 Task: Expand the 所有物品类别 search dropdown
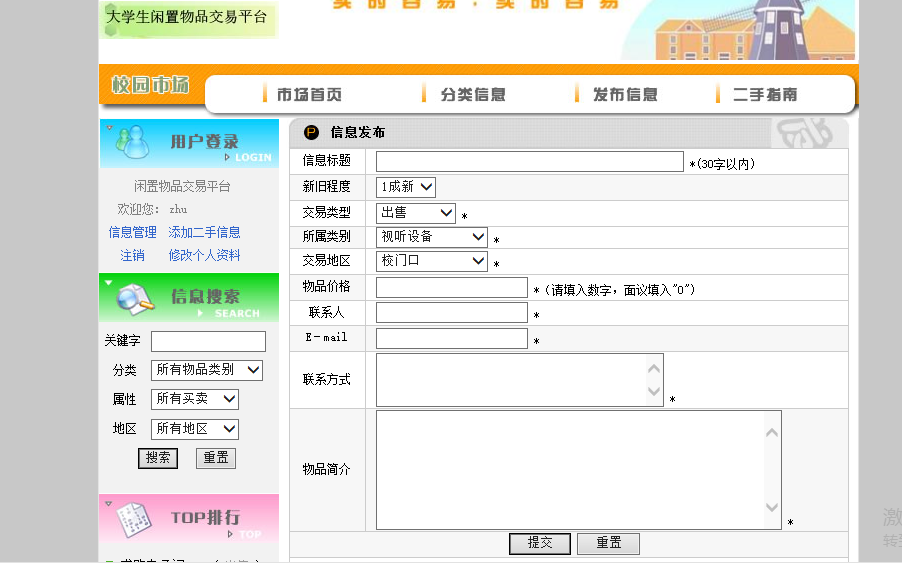207,370
